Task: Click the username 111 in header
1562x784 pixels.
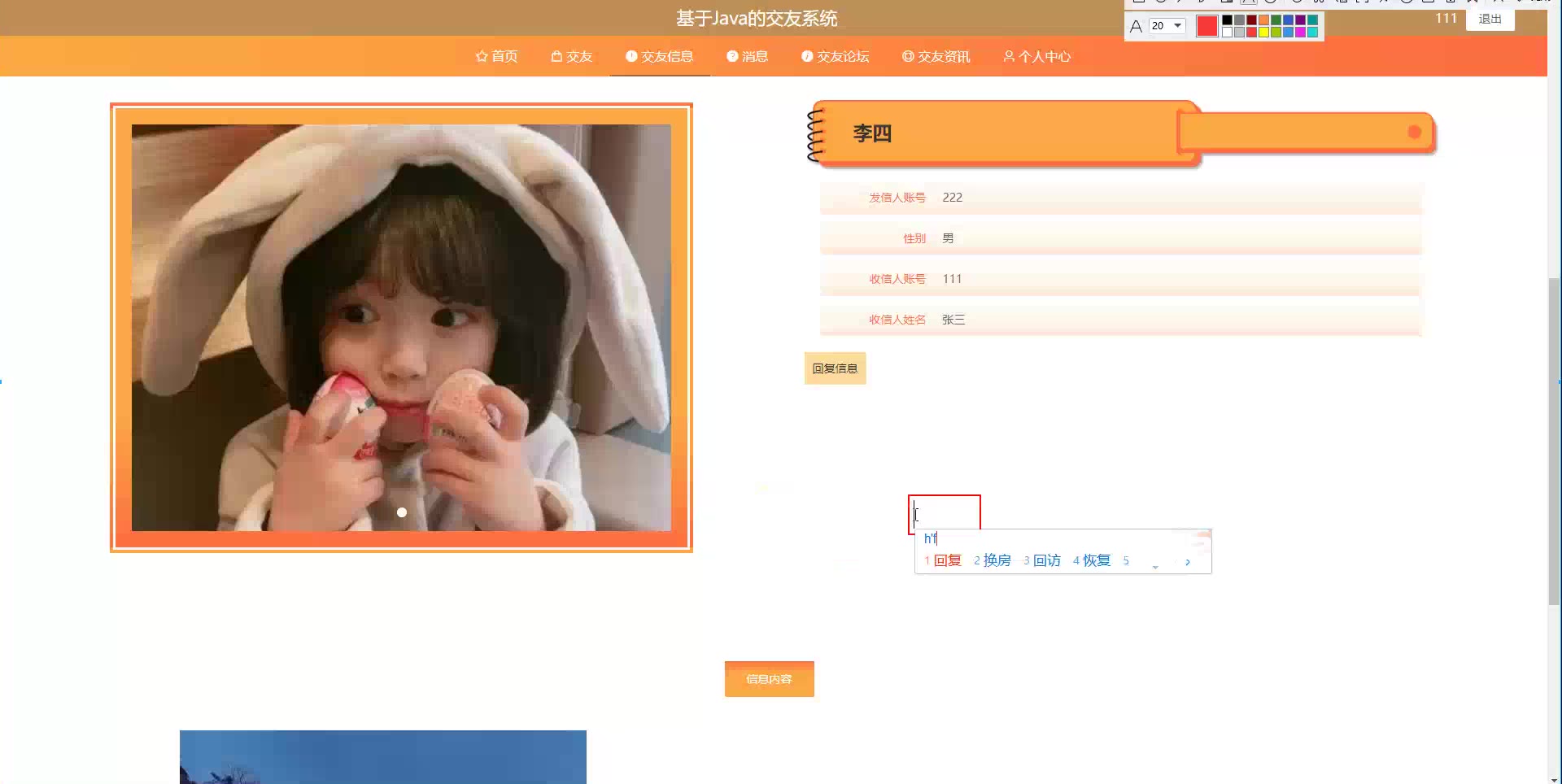Action: [1446, 18]
